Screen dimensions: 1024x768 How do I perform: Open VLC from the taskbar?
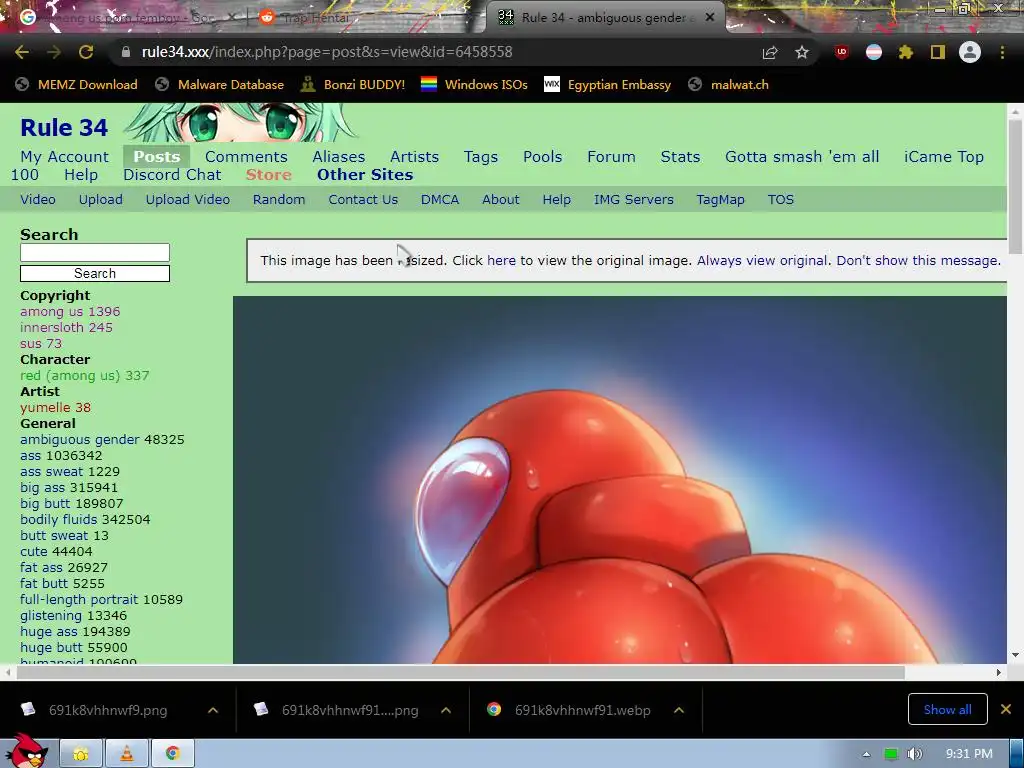pyautogui.click(x=127, y=754)
